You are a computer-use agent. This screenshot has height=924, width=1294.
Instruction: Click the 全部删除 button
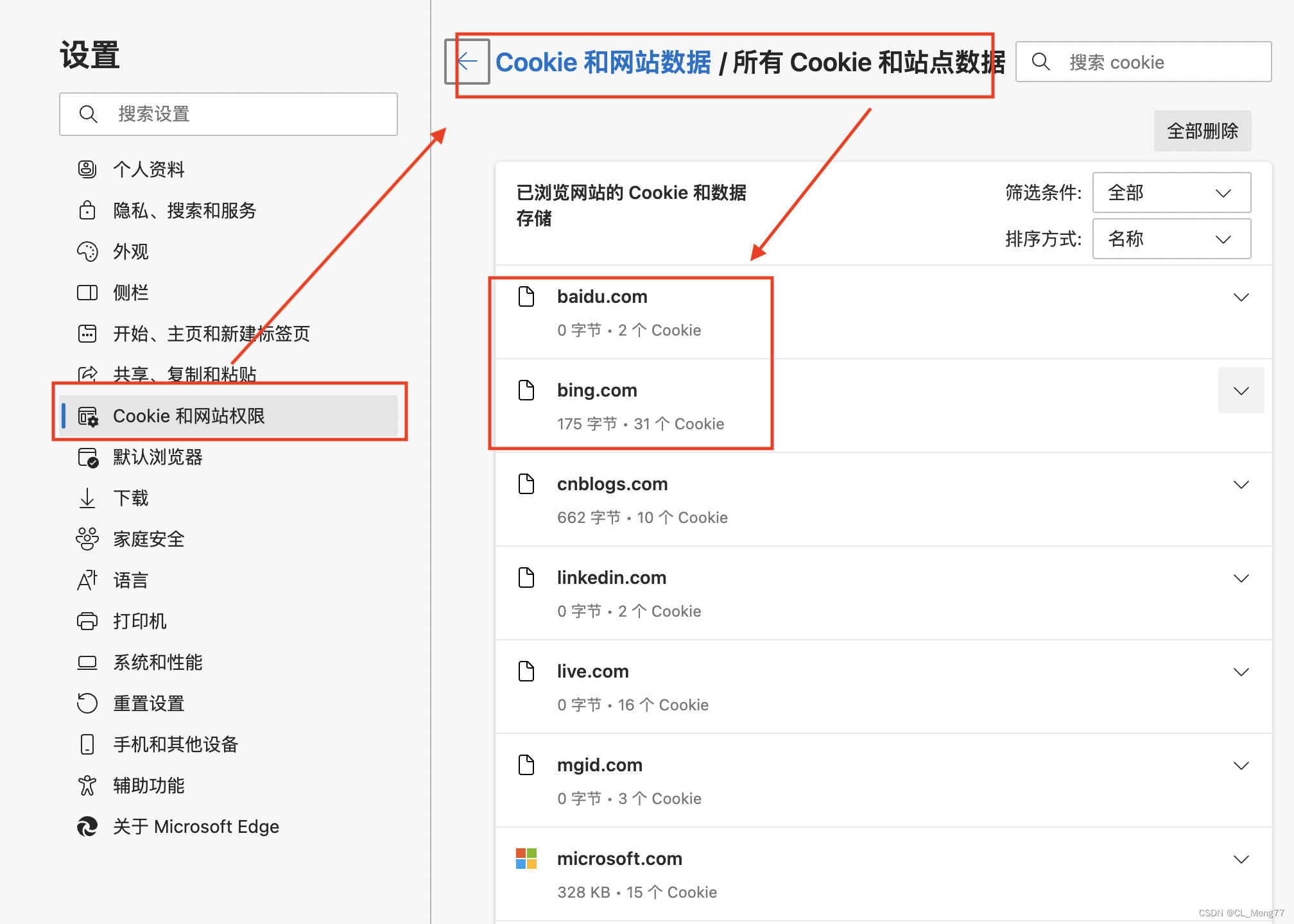coord(1202,131)
